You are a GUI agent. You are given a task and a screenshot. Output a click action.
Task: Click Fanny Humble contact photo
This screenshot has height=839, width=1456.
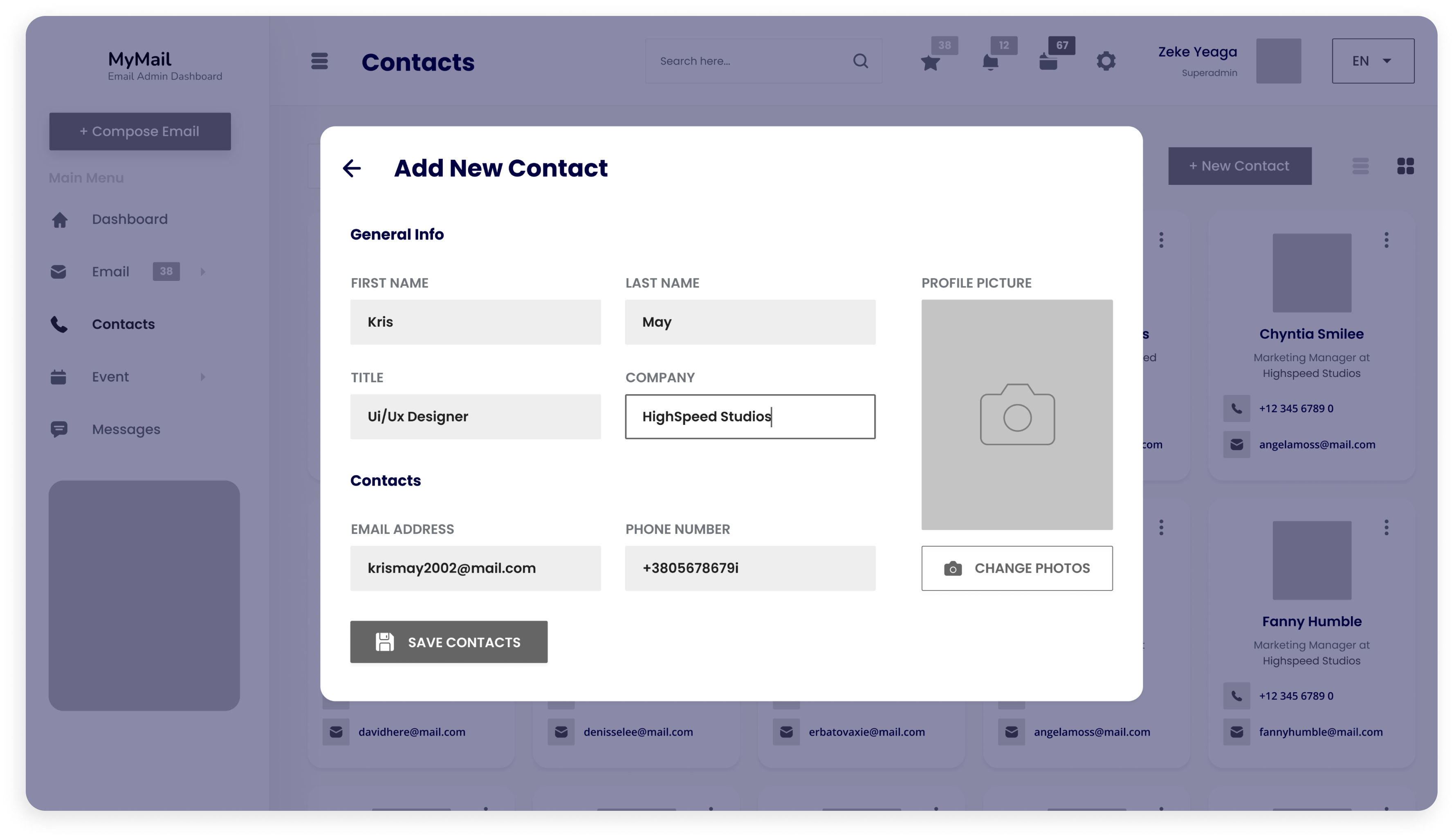(x=1311, y=560)
